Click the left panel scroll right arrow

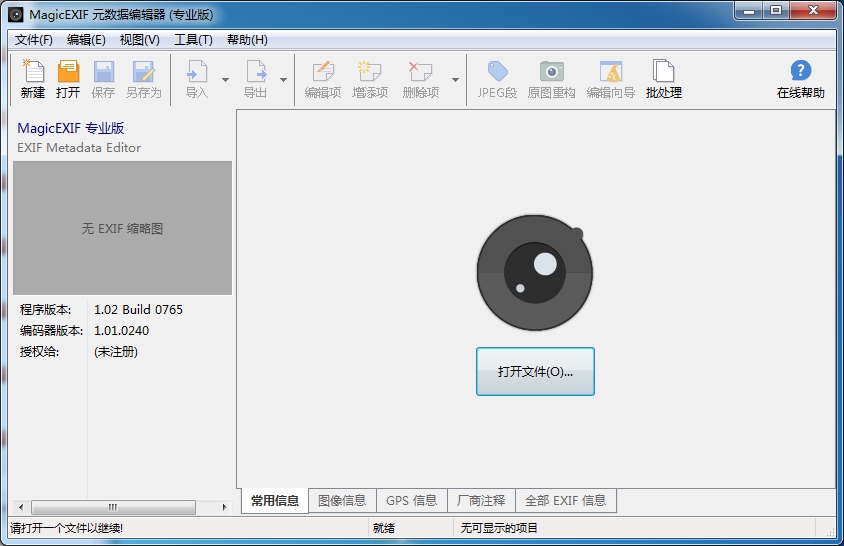click(x=224, y=507)
